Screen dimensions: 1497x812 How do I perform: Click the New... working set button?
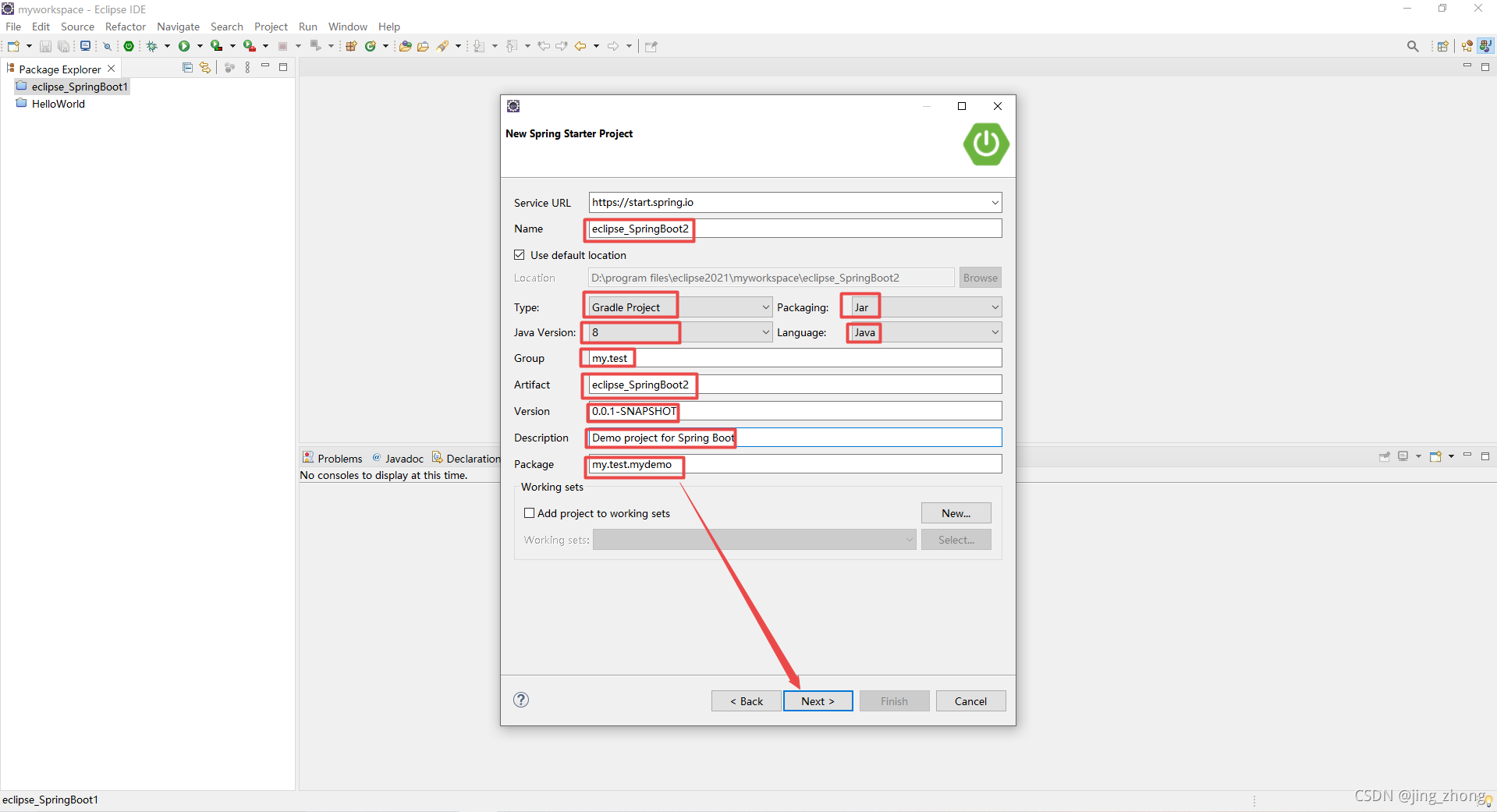point(956,513)
